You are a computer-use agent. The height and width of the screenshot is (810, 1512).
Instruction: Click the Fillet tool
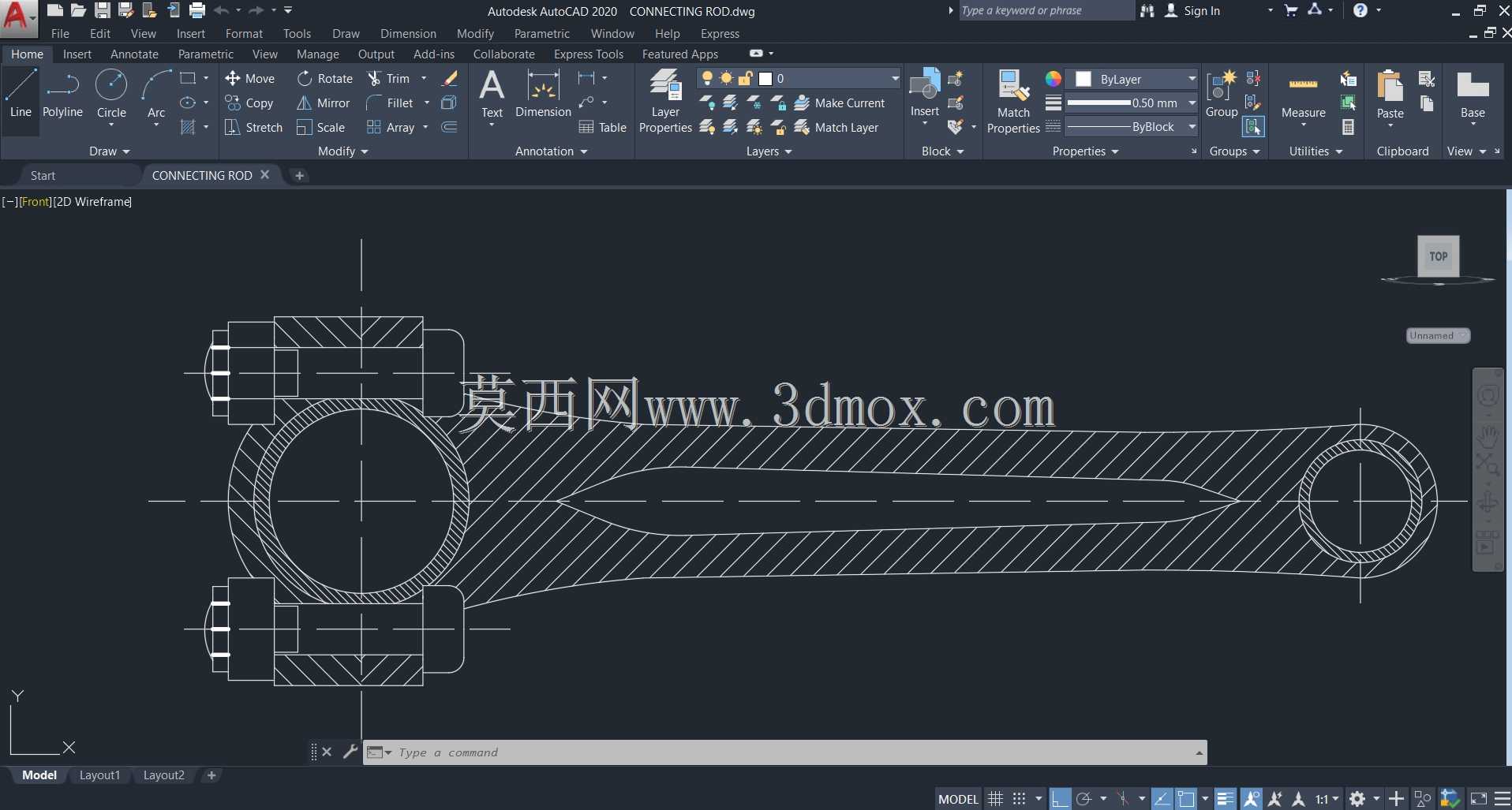pos(390,103)
